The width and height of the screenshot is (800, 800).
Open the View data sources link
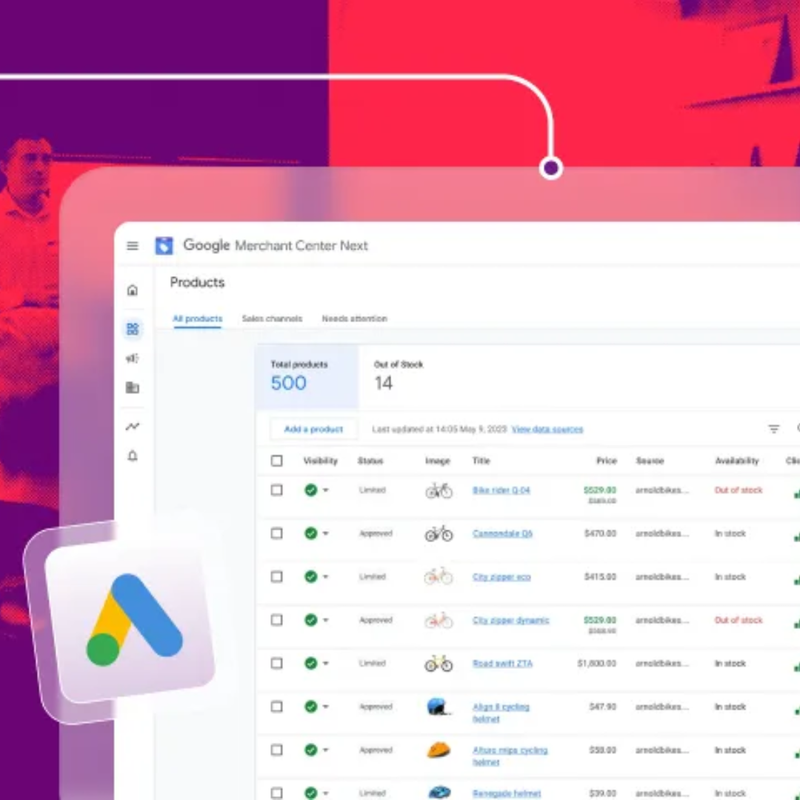pos(547,429)
